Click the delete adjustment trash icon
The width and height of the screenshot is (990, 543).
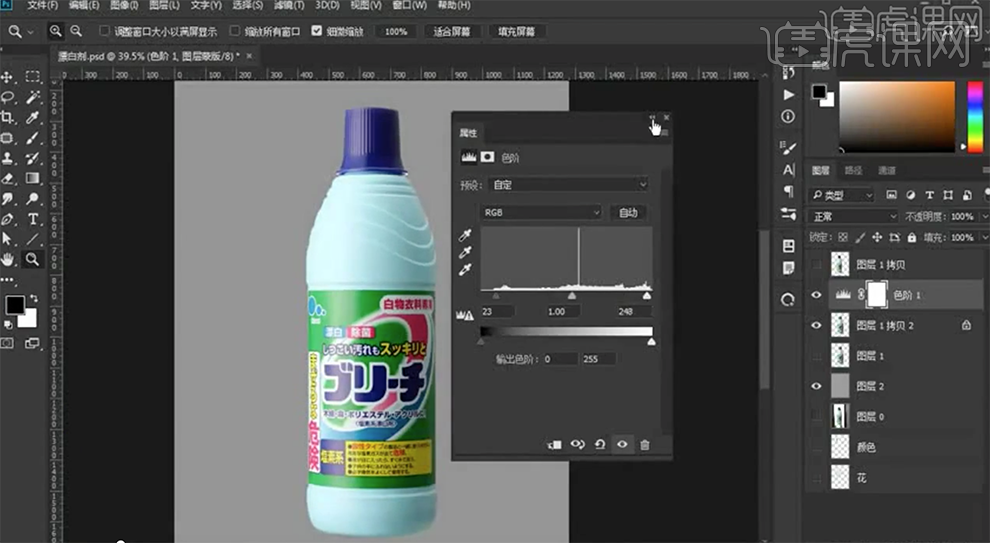point(645,444)
